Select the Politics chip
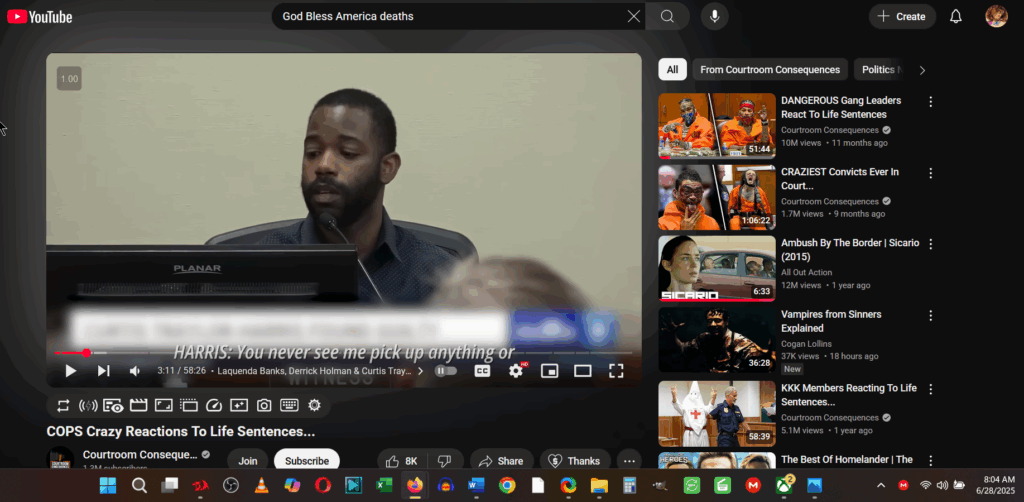1024x502 pixels. coord(879,69)
